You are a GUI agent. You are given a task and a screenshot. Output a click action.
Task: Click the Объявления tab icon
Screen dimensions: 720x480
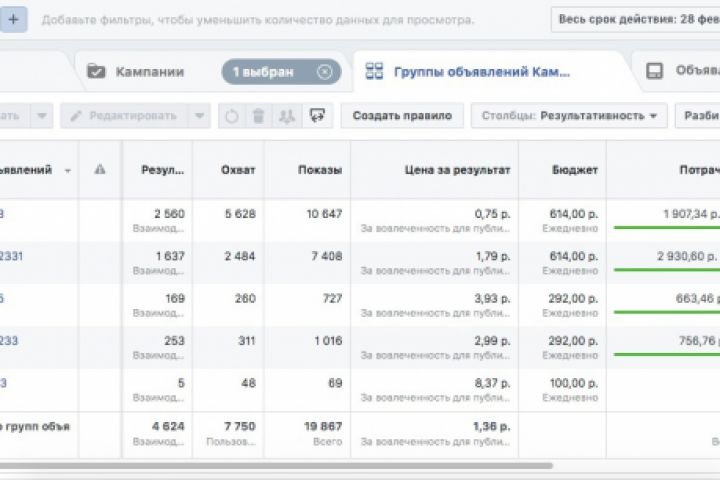click(654, 71)
